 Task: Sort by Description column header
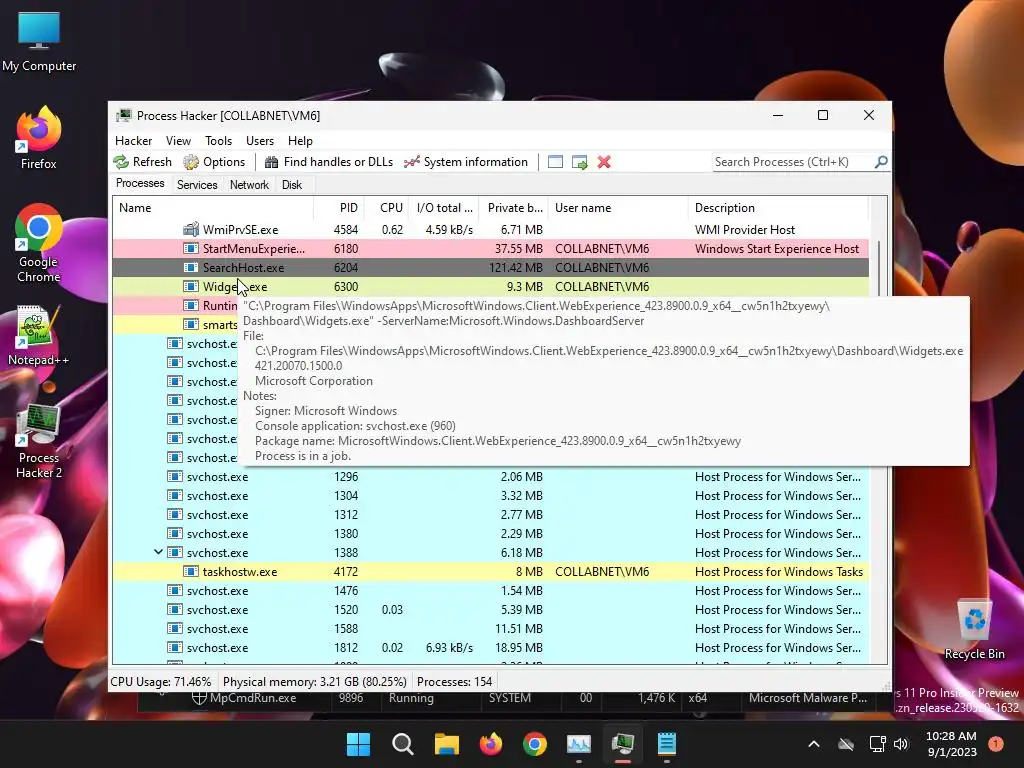tap(778, 208)
